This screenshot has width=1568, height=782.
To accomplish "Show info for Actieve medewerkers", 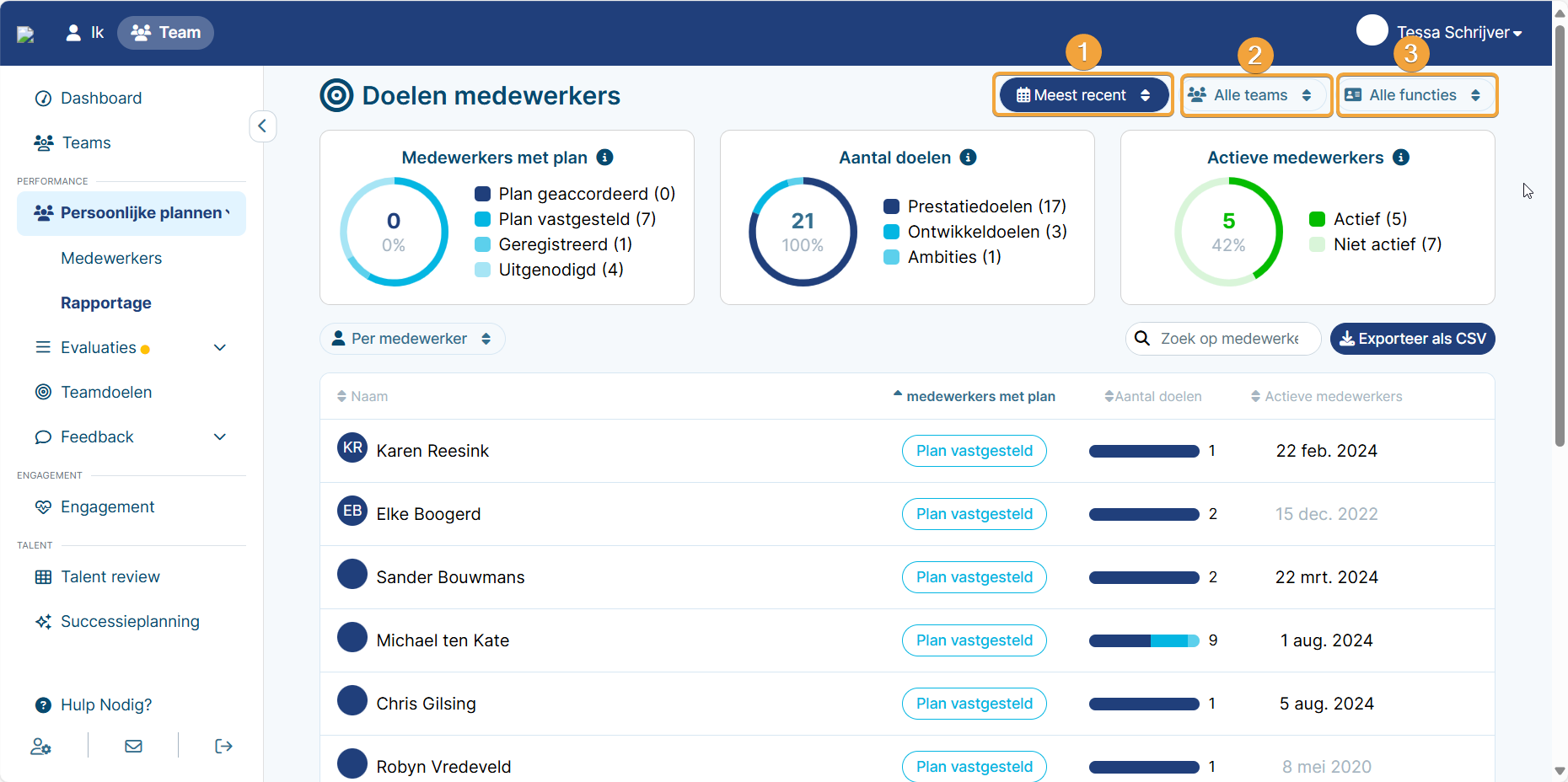I will pos(1401,158).
